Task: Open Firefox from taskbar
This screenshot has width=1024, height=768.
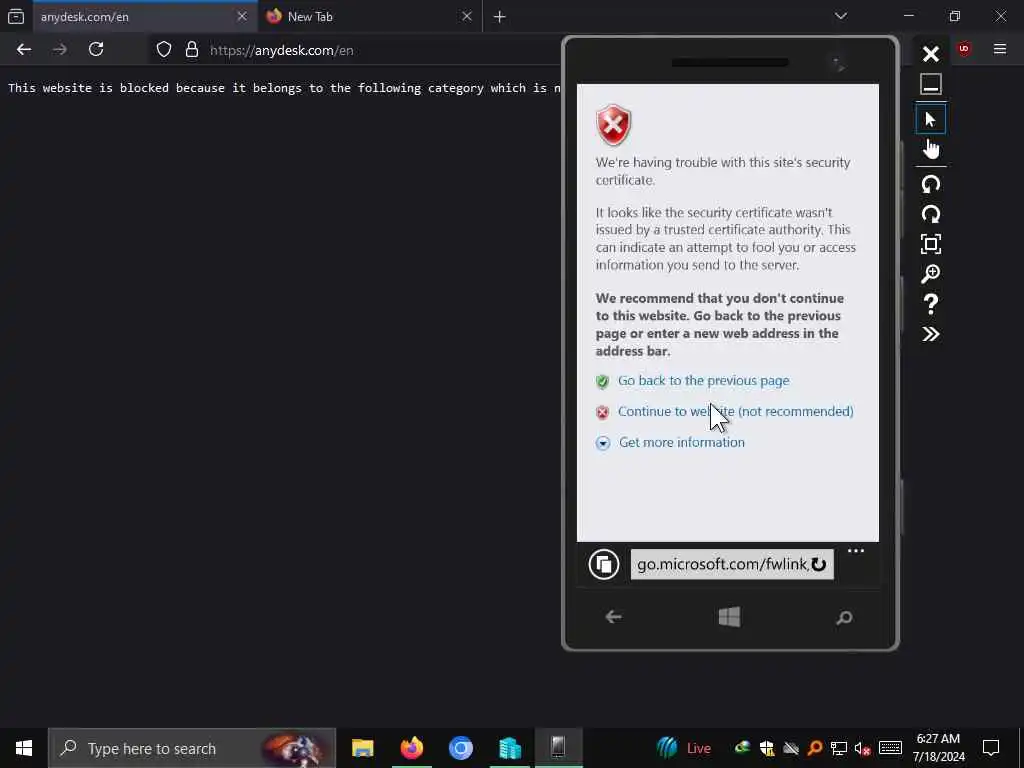Action: tap(411, 748)
